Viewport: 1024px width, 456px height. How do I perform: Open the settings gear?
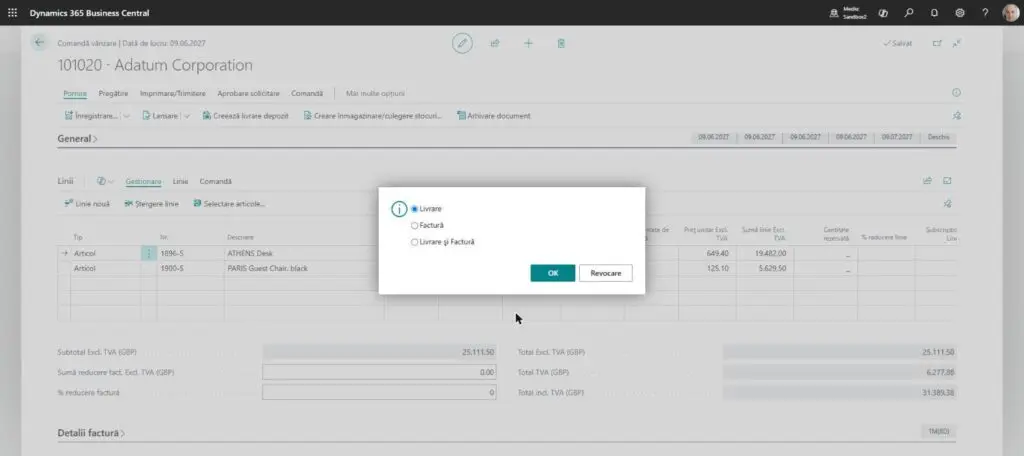click(959, 12)
